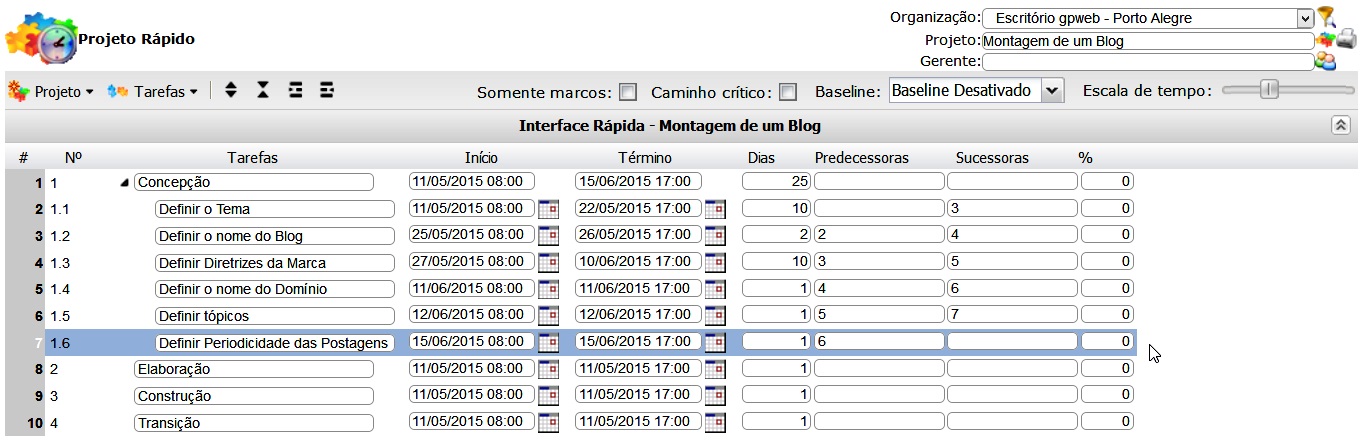Enable the Somente marcos checkbox
Image resolution: width=1363 pixels, height=445 pixels.
pyautogui.click(x=628, y=92)
